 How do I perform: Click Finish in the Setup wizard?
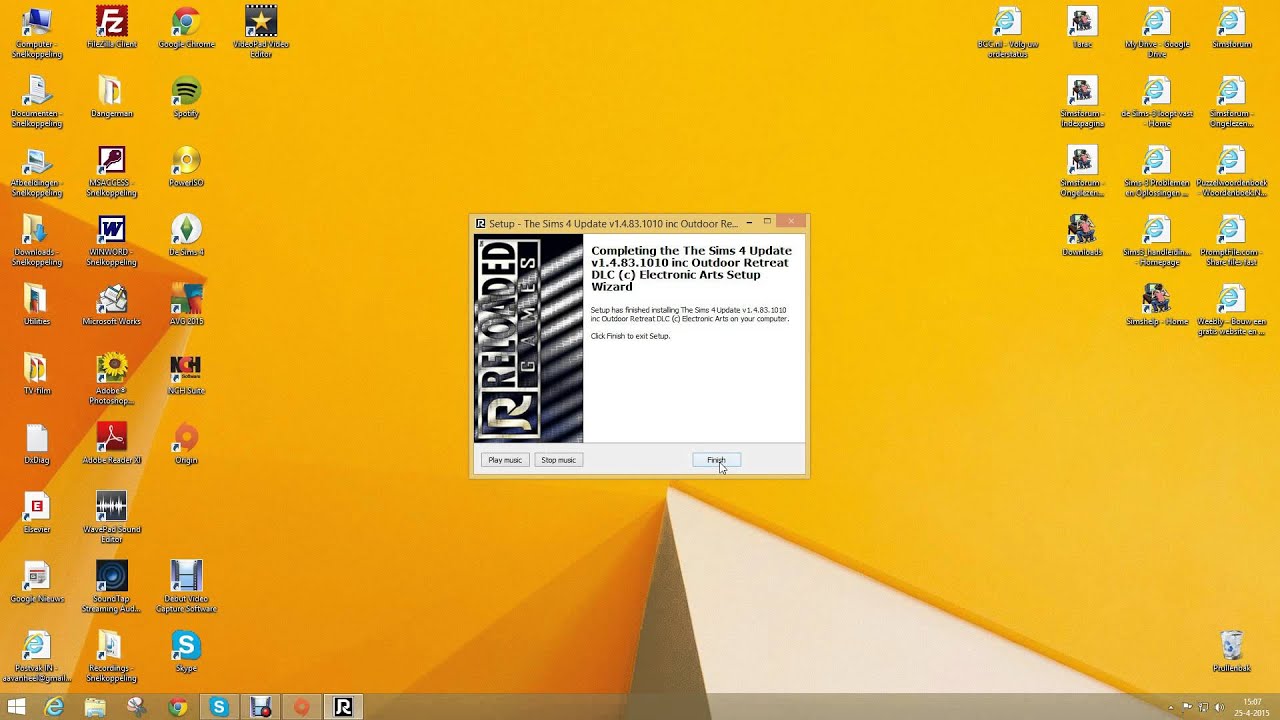[x=716, y=460]
